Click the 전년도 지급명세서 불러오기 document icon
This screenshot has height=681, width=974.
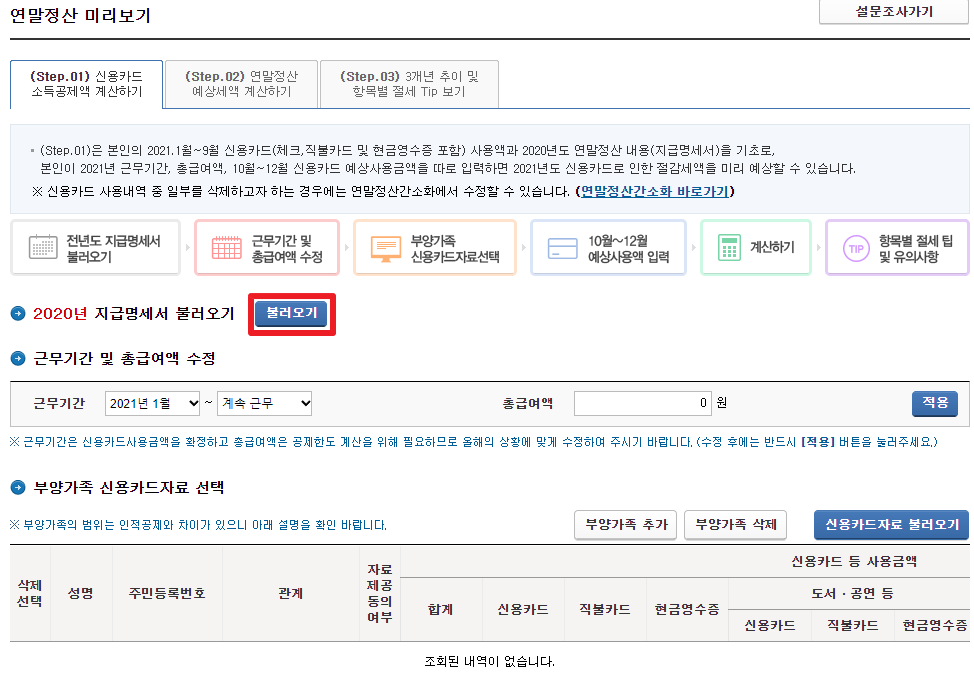pyautogui.click(x=43, y=246)
